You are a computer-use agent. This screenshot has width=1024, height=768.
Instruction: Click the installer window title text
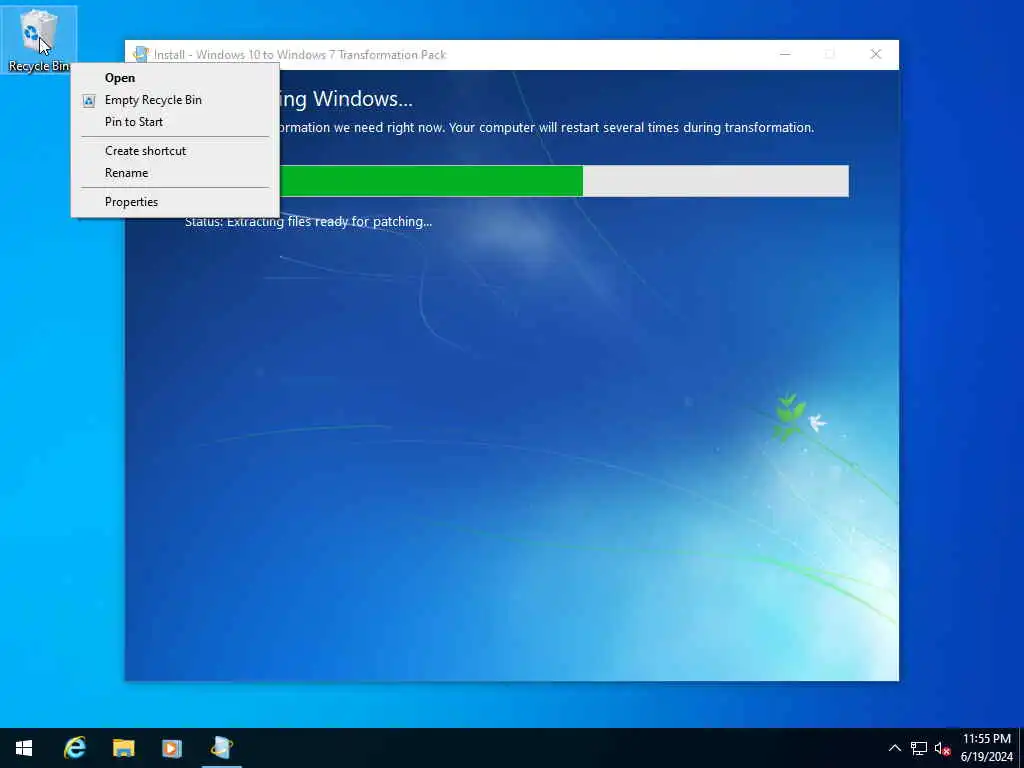[x=300, y=55]
